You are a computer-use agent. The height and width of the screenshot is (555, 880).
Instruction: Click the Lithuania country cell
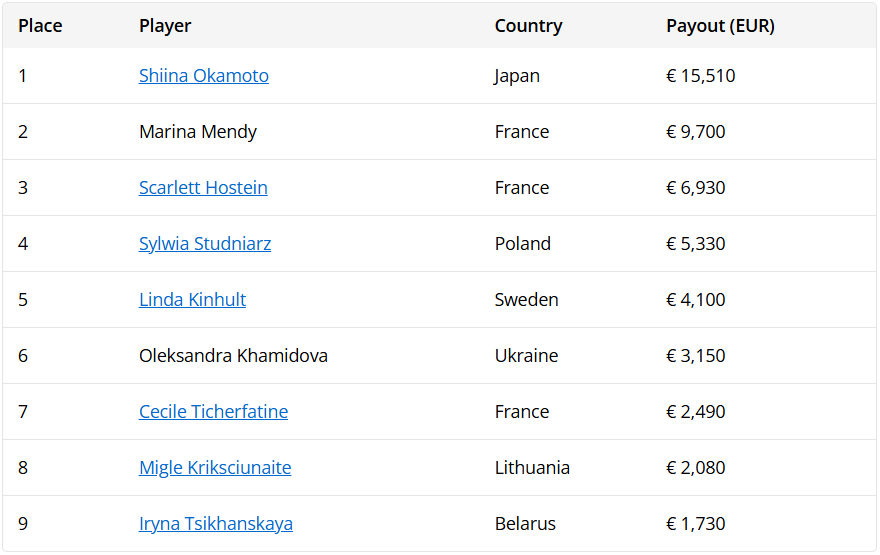532,467
